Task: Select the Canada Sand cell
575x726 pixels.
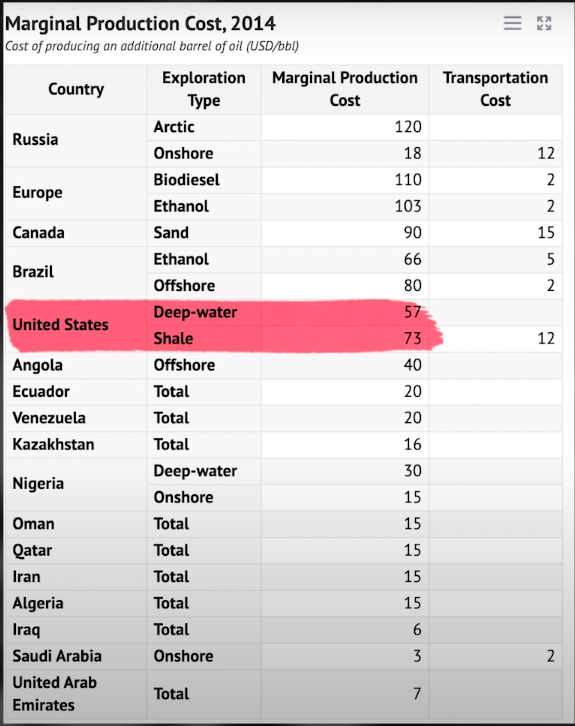Action: pyautogui.click(x=204, y=233)
